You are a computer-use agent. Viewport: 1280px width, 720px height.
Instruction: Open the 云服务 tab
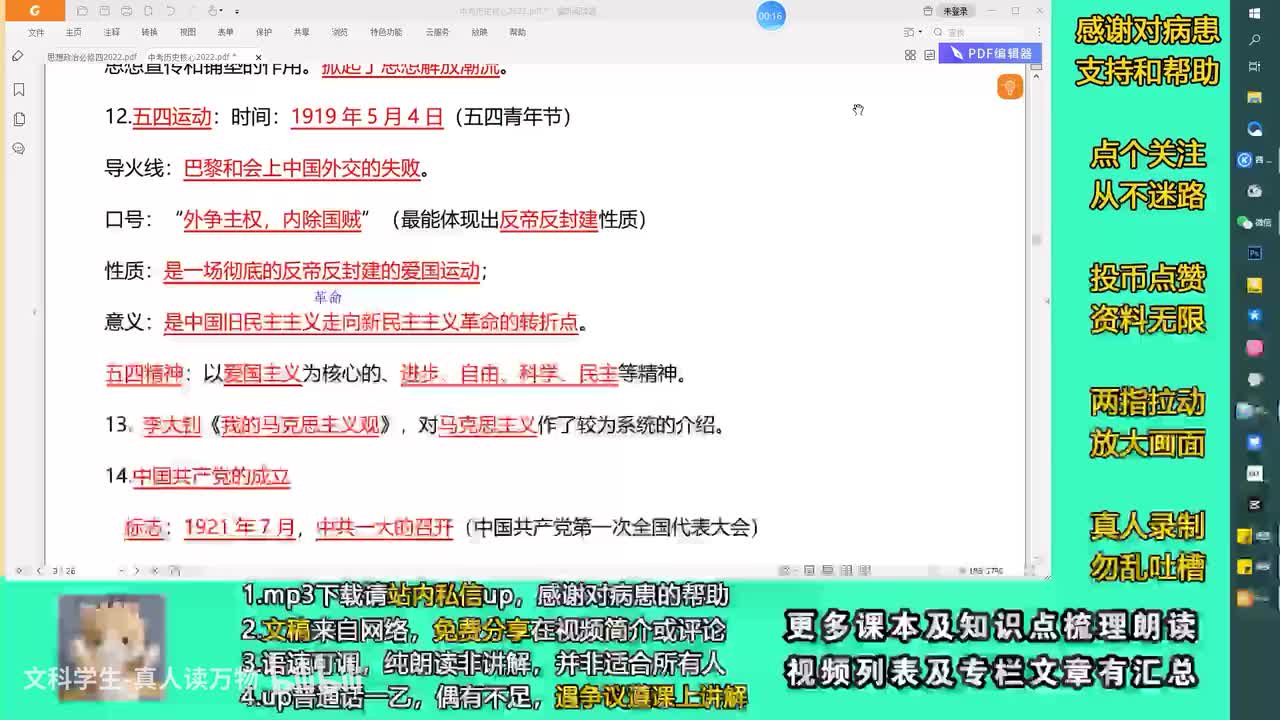(437, 32)
